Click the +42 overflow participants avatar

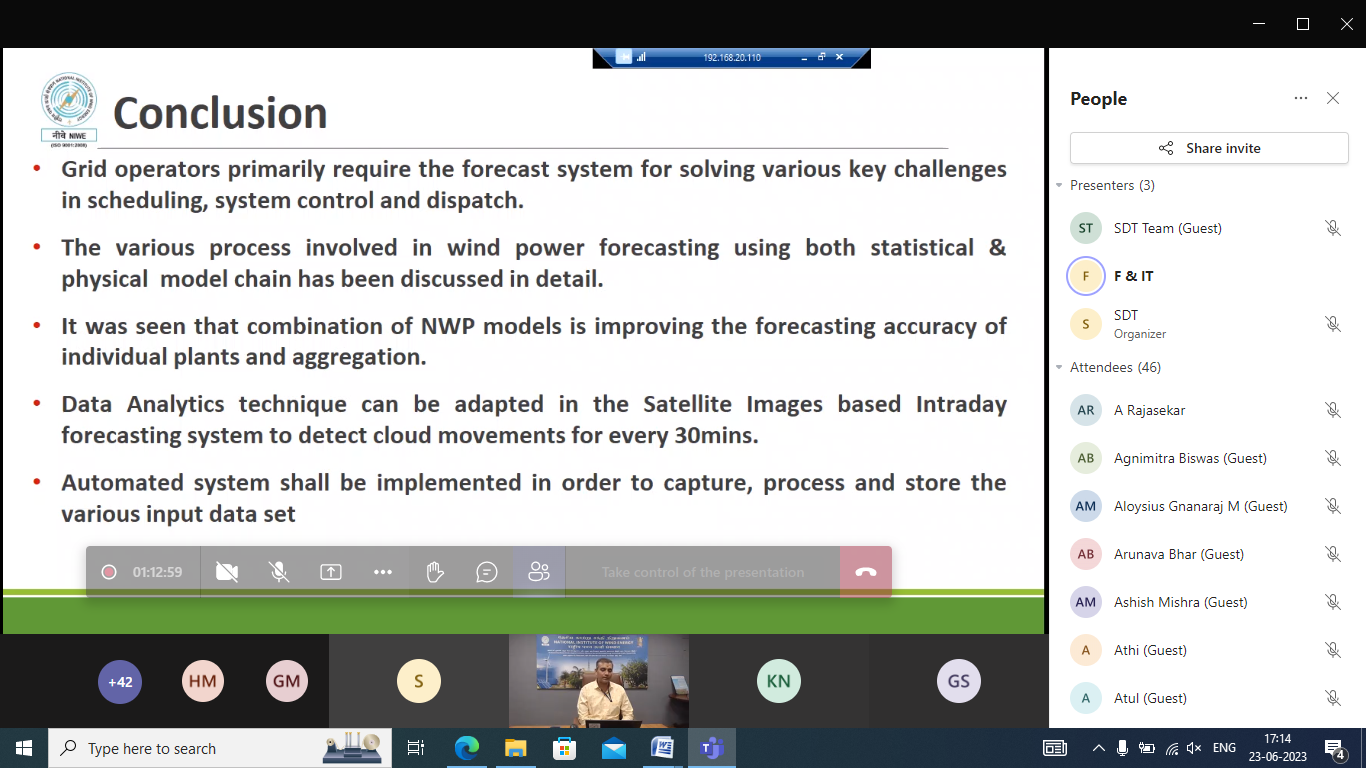(120, 682)
